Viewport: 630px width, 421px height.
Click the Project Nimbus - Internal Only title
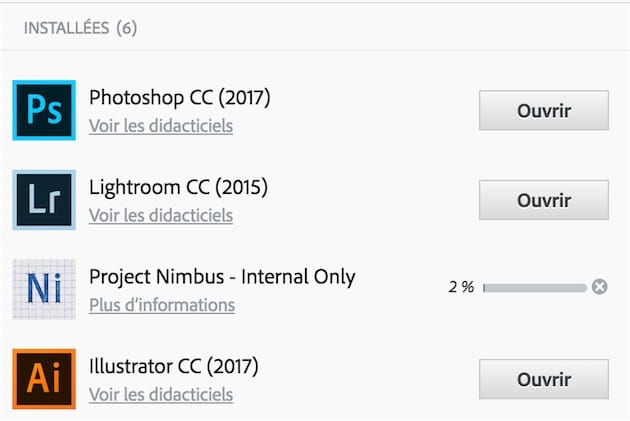222,277
